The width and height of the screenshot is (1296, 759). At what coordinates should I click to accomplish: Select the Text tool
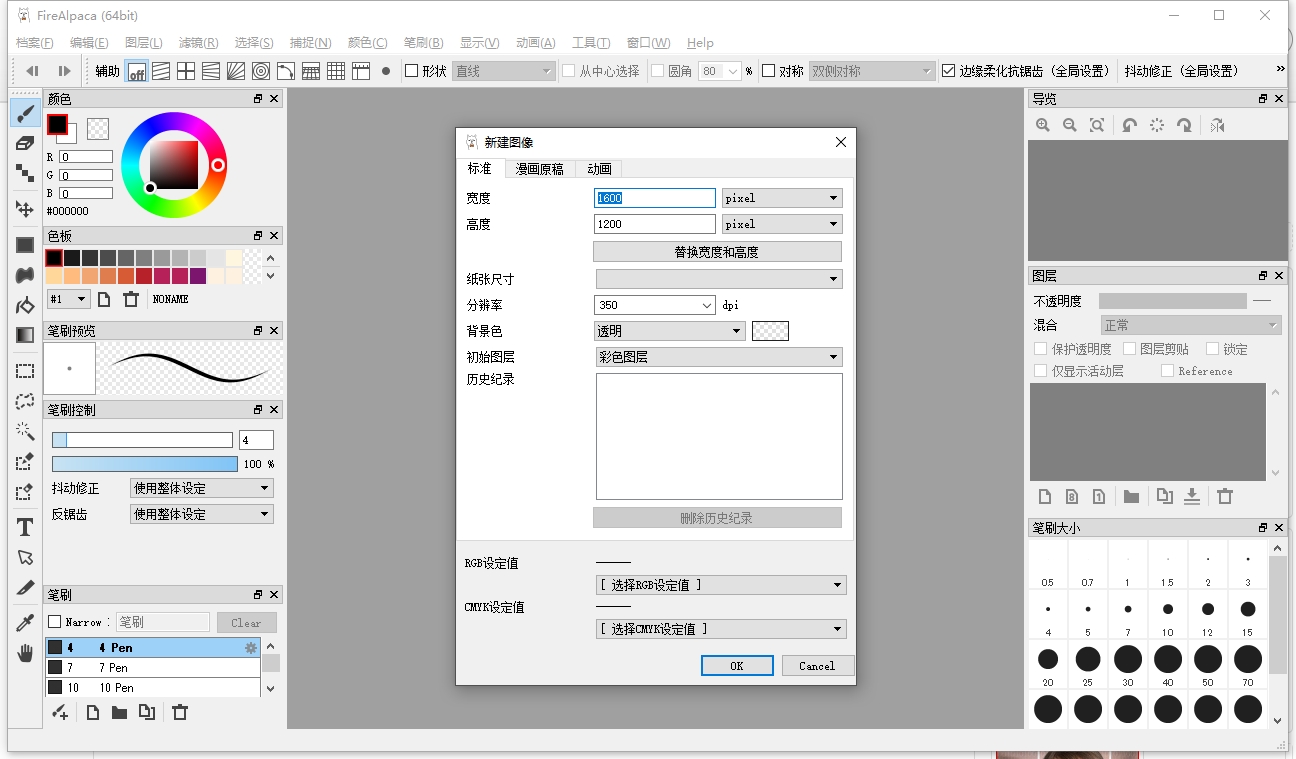(x=25, y=527)
